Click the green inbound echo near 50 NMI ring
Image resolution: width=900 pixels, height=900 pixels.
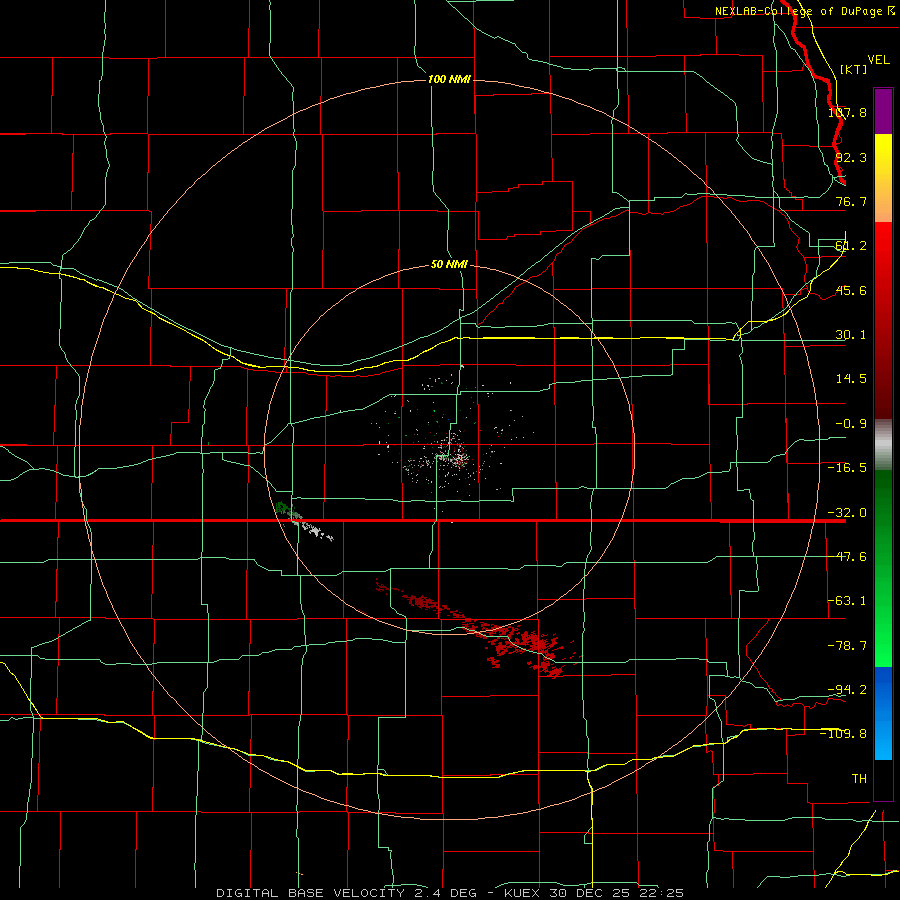tap(283, 508)
